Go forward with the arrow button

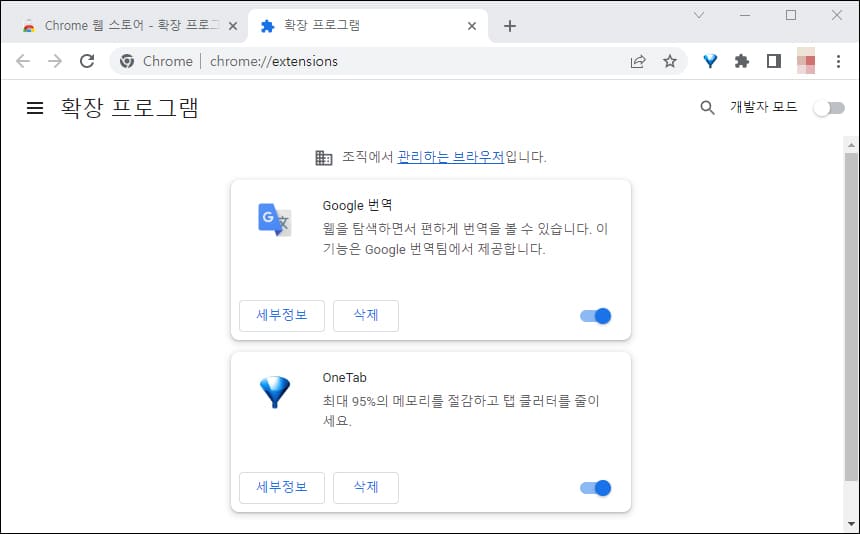coord(55,61)
